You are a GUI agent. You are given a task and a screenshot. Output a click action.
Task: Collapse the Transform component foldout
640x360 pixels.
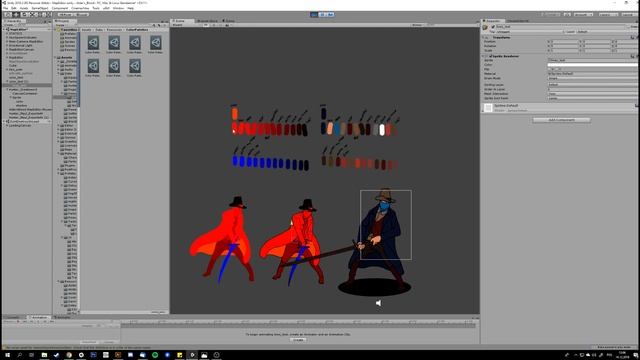tap(484, 37)
